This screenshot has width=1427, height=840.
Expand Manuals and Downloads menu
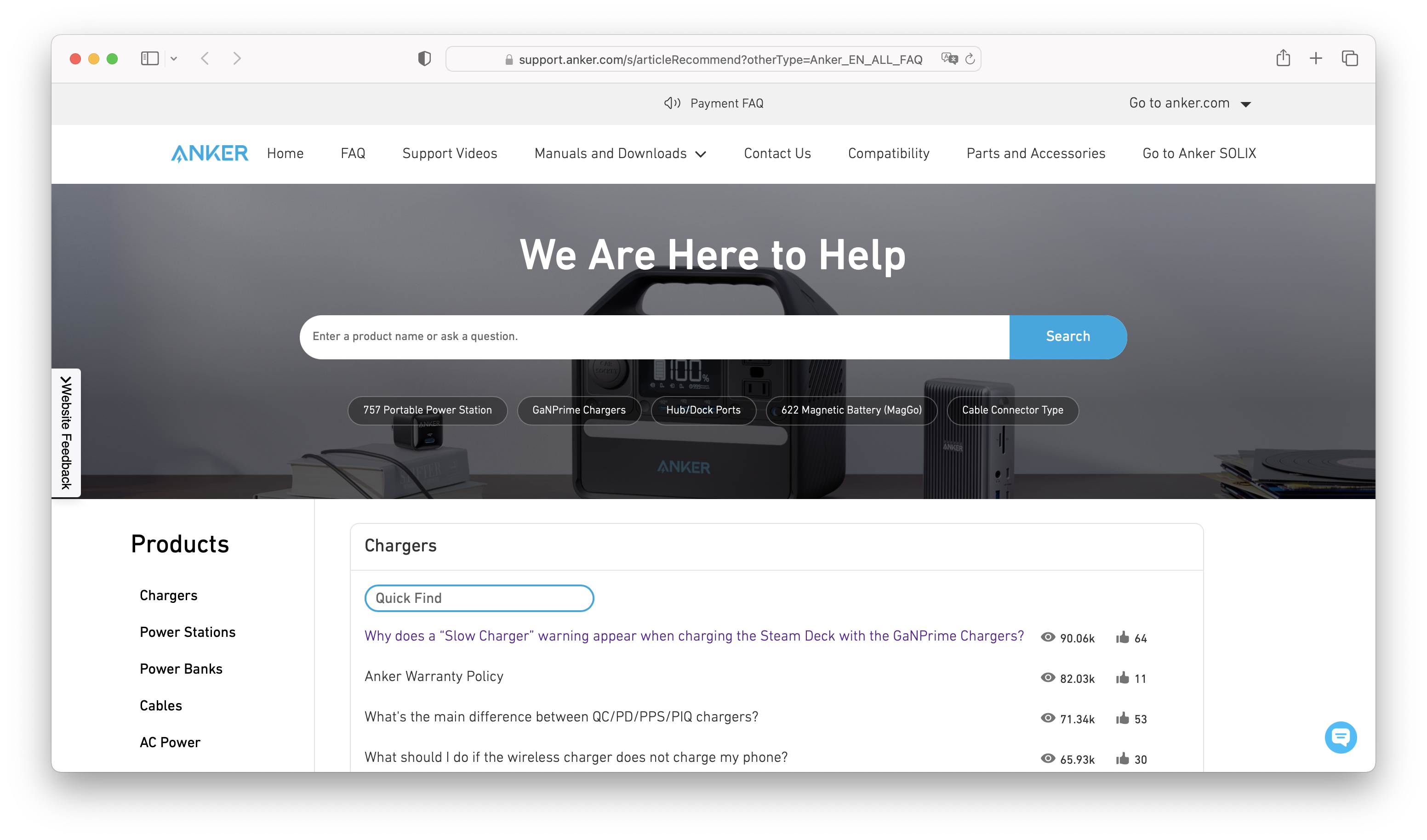point(620,153)
